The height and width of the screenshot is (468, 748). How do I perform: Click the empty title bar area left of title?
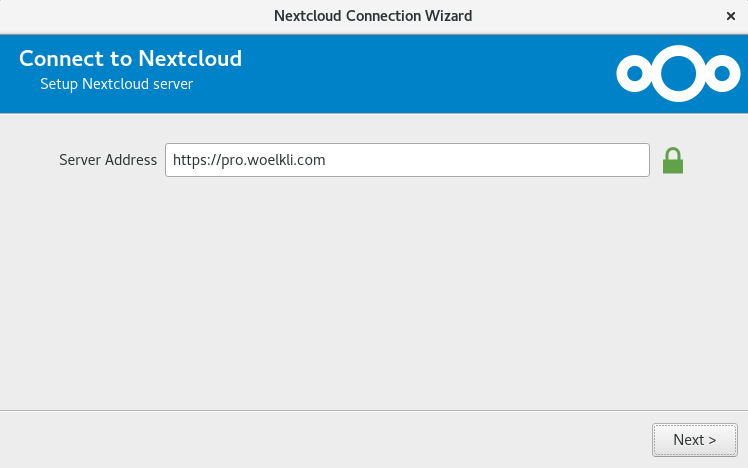click(136, 16)
